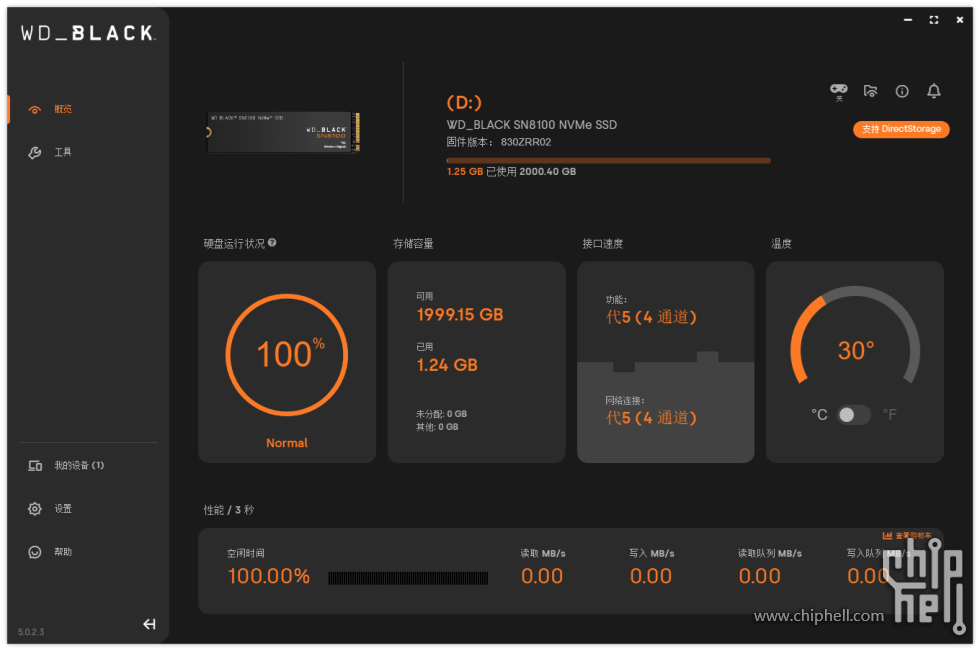
Task: Toggle gaming mode controller icon
Action: [838, 91]
